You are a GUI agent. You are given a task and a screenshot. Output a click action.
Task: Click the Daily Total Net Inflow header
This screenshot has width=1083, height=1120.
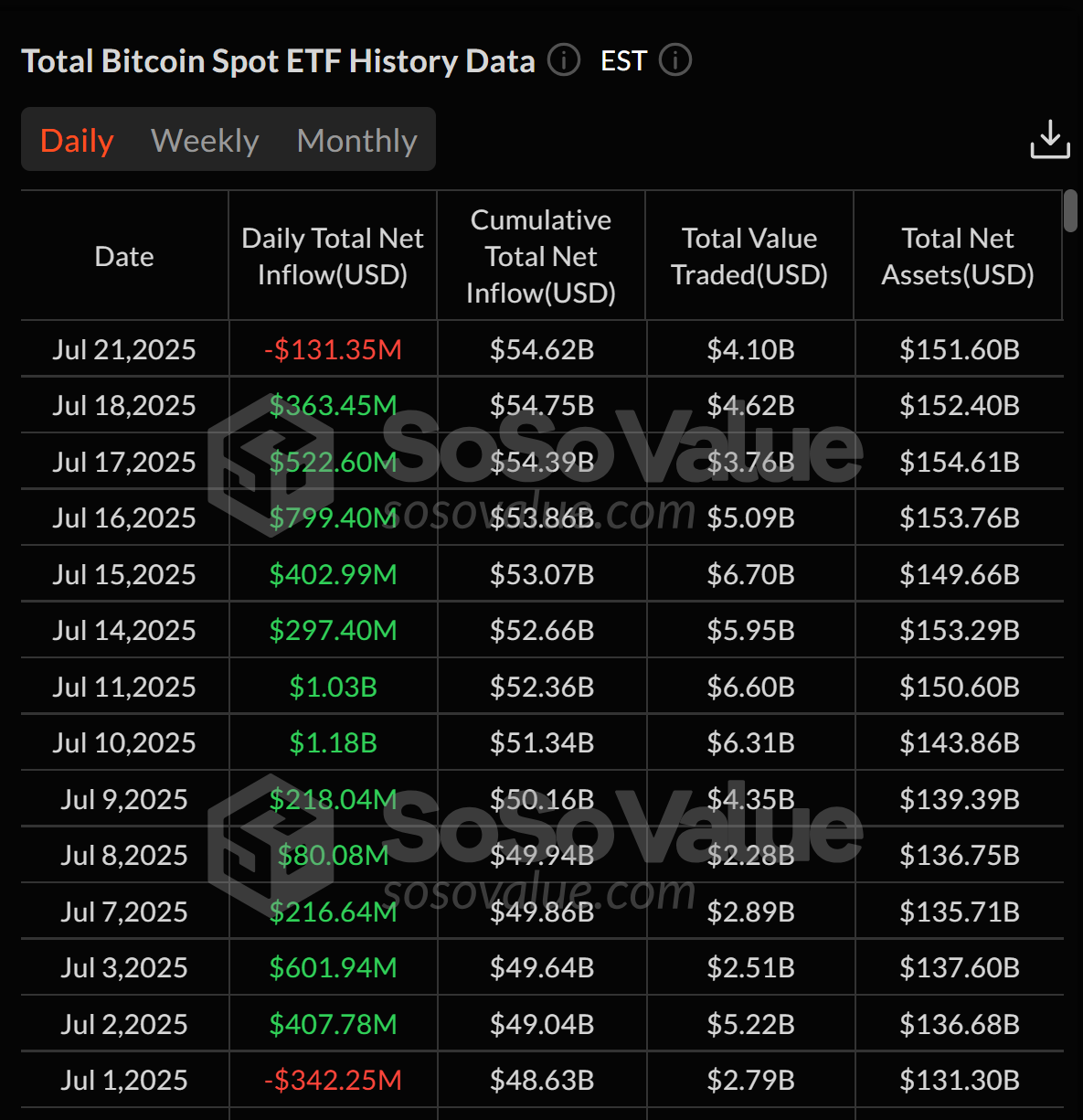pyautogui.click(x=333, y=257)
